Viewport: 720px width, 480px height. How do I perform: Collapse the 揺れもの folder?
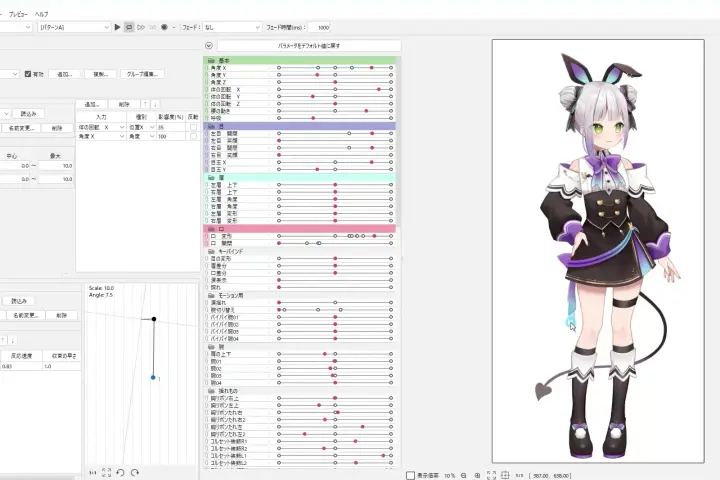[211, 391]
